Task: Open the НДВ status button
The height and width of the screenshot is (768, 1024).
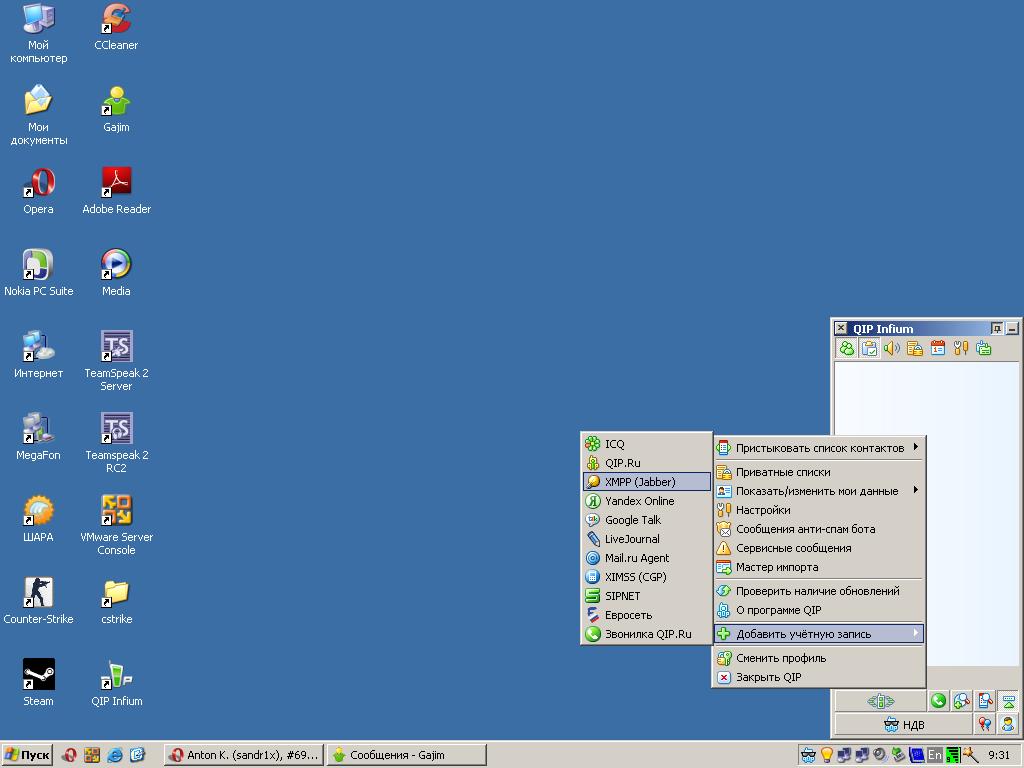Action: pos(904,724)
